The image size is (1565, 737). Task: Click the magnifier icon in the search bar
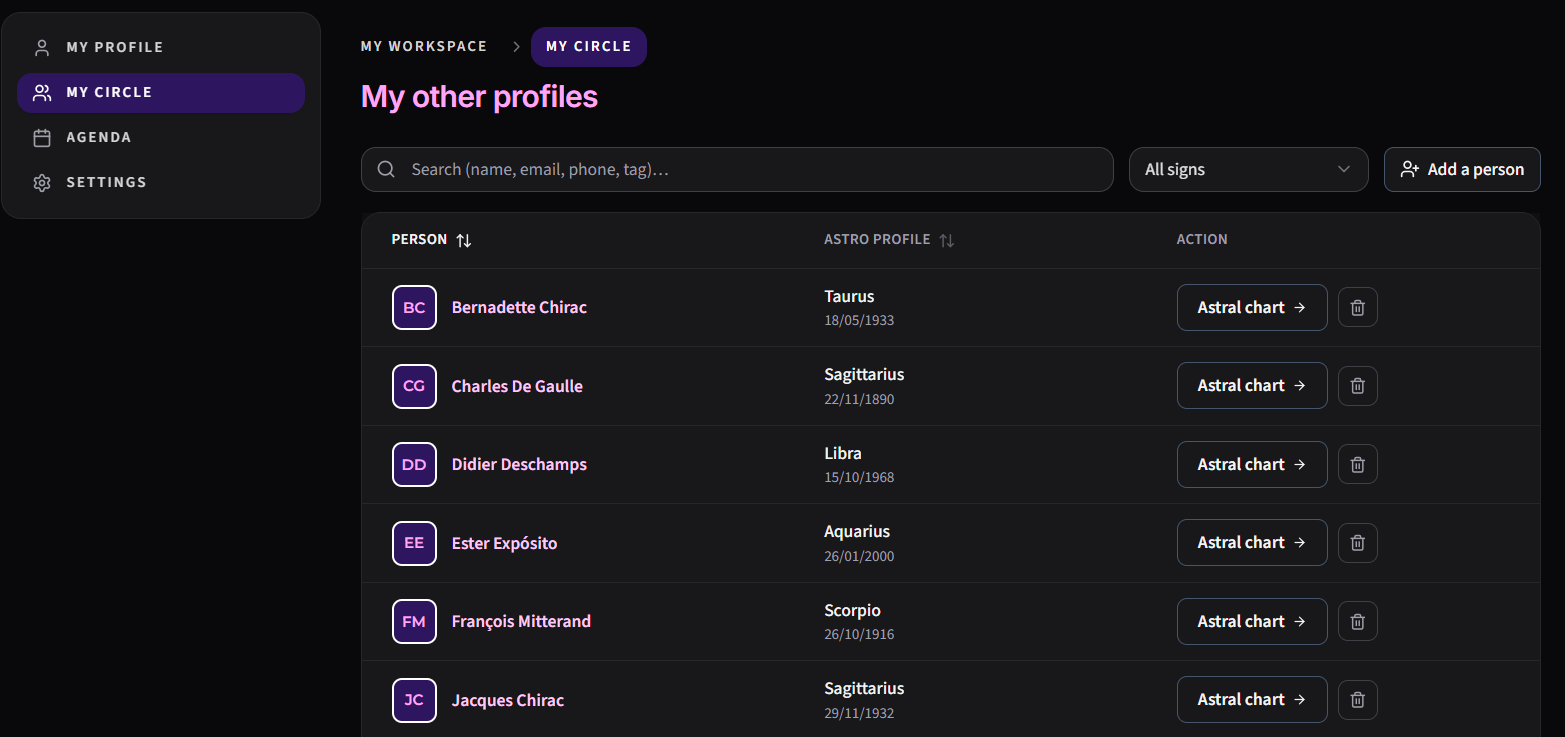point(386,169)
